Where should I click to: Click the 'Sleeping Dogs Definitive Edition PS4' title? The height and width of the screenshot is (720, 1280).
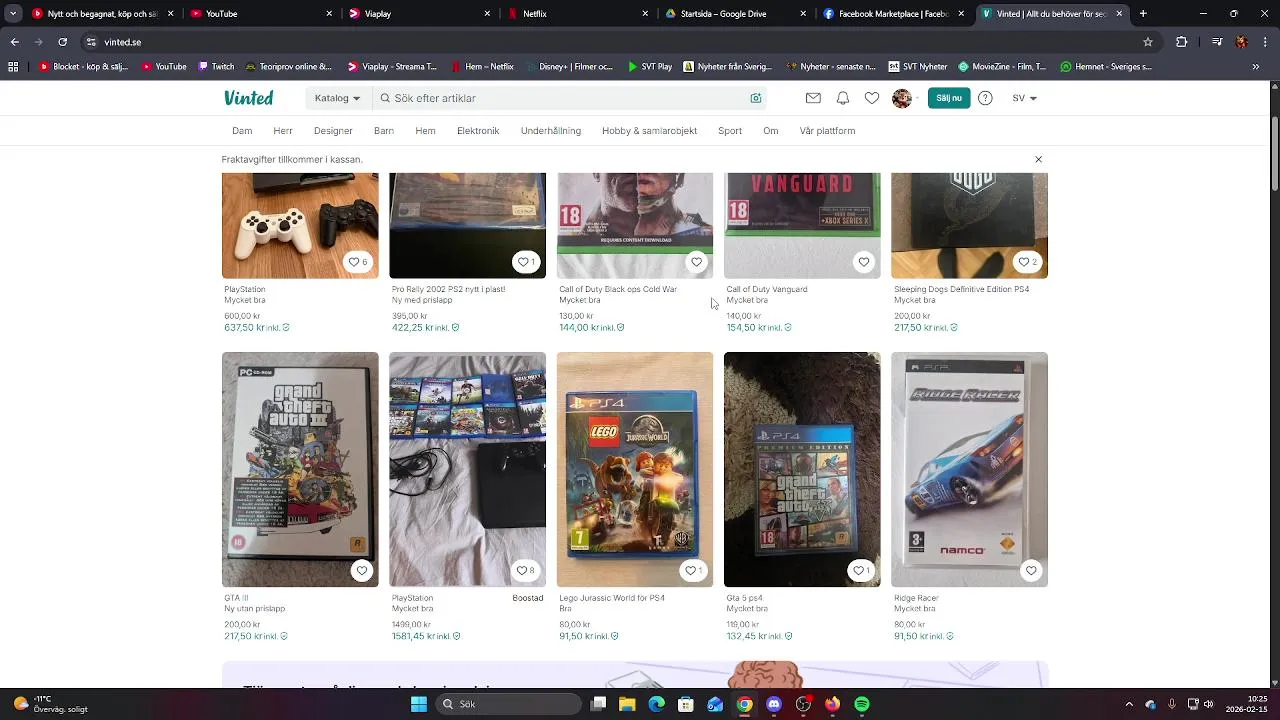pyautogui.click(x=961, y=289)
